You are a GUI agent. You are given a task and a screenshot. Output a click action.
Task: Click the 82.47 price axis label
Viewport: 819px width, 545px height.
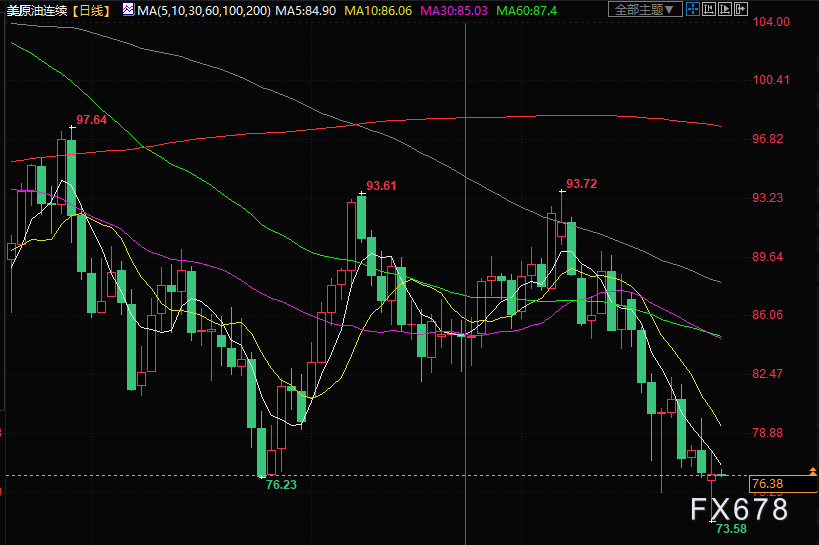tap(768, 373)
